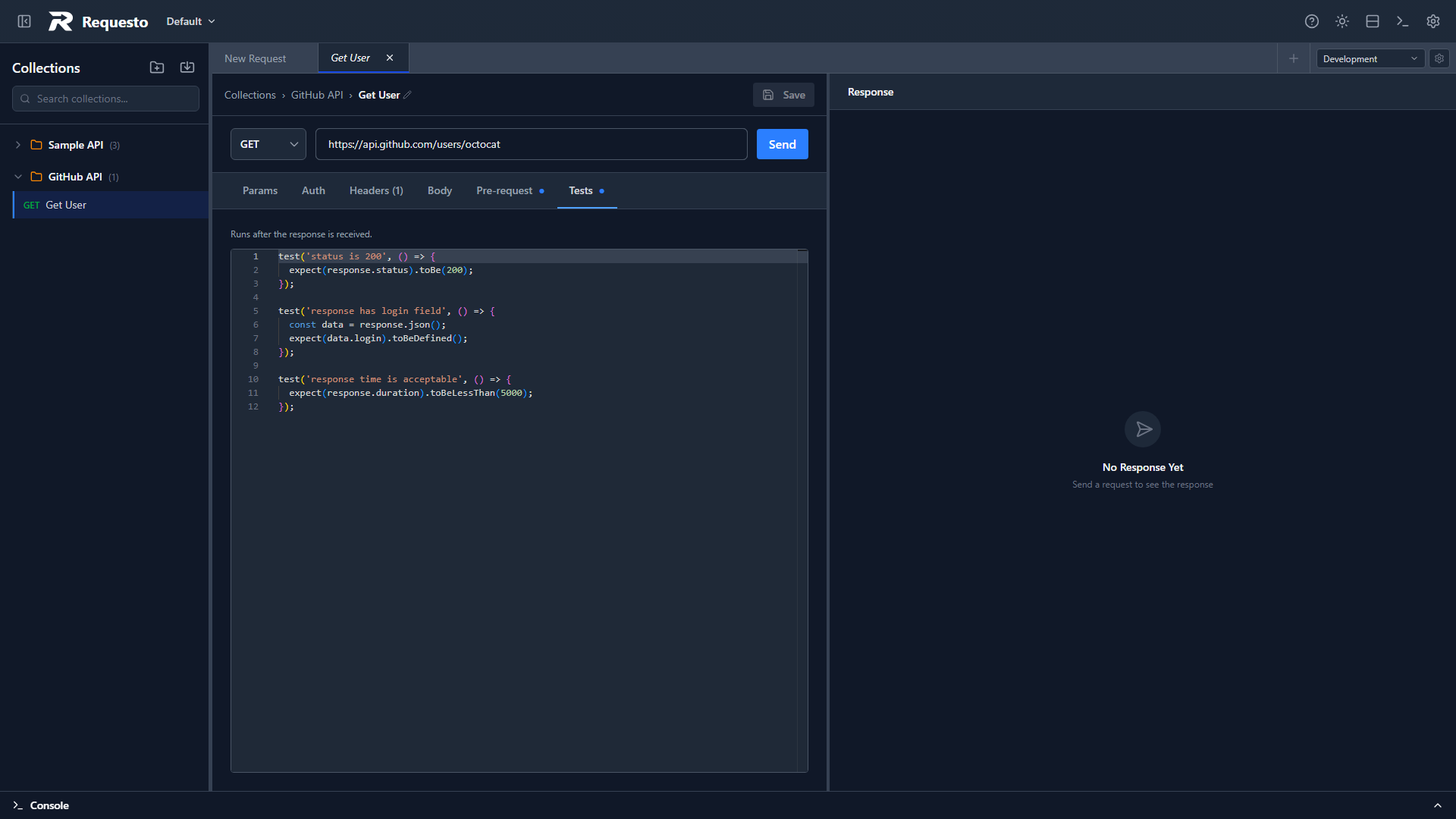Click the console prompt icon at bottom left
The width and height of the screenshot is (1456, 819).
click(17, 805)
